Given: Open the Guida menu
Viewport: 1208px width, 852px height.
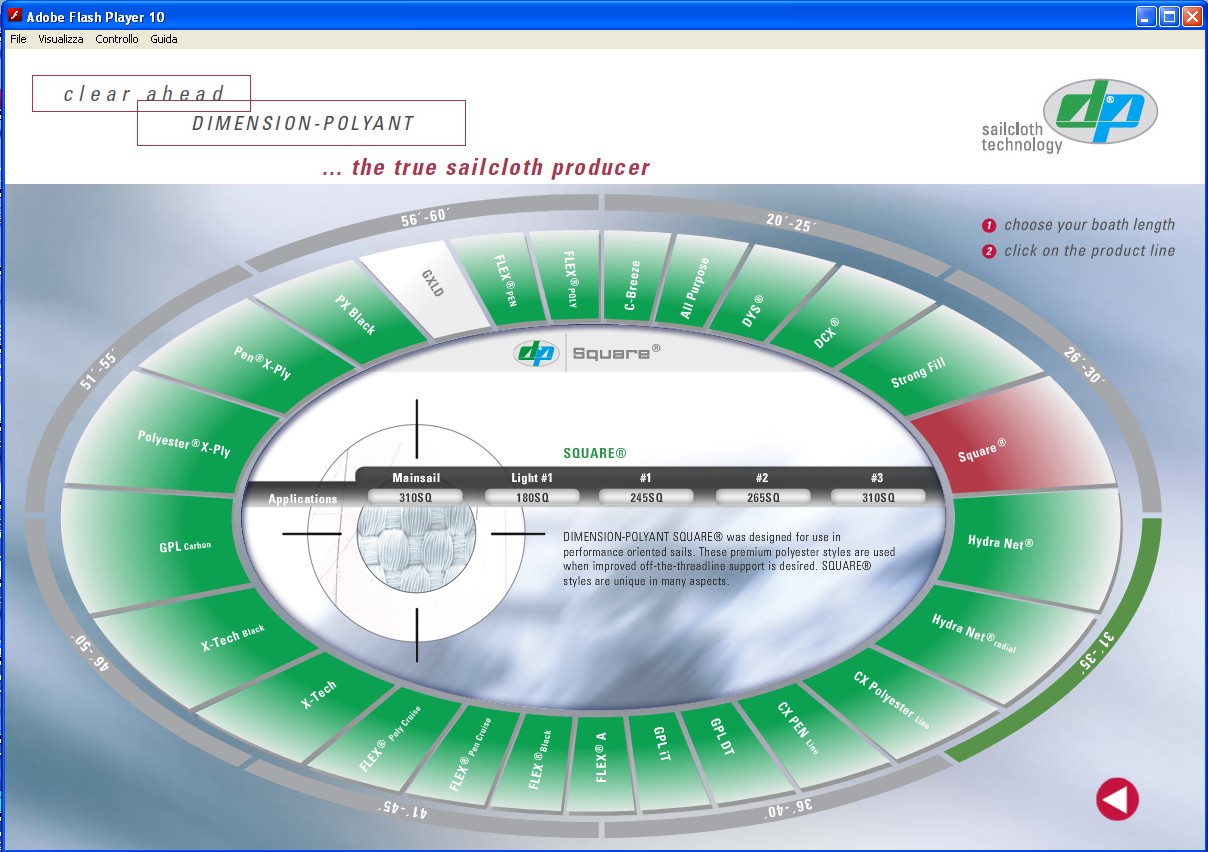Looking at the screenshot, I should point(164,39).
